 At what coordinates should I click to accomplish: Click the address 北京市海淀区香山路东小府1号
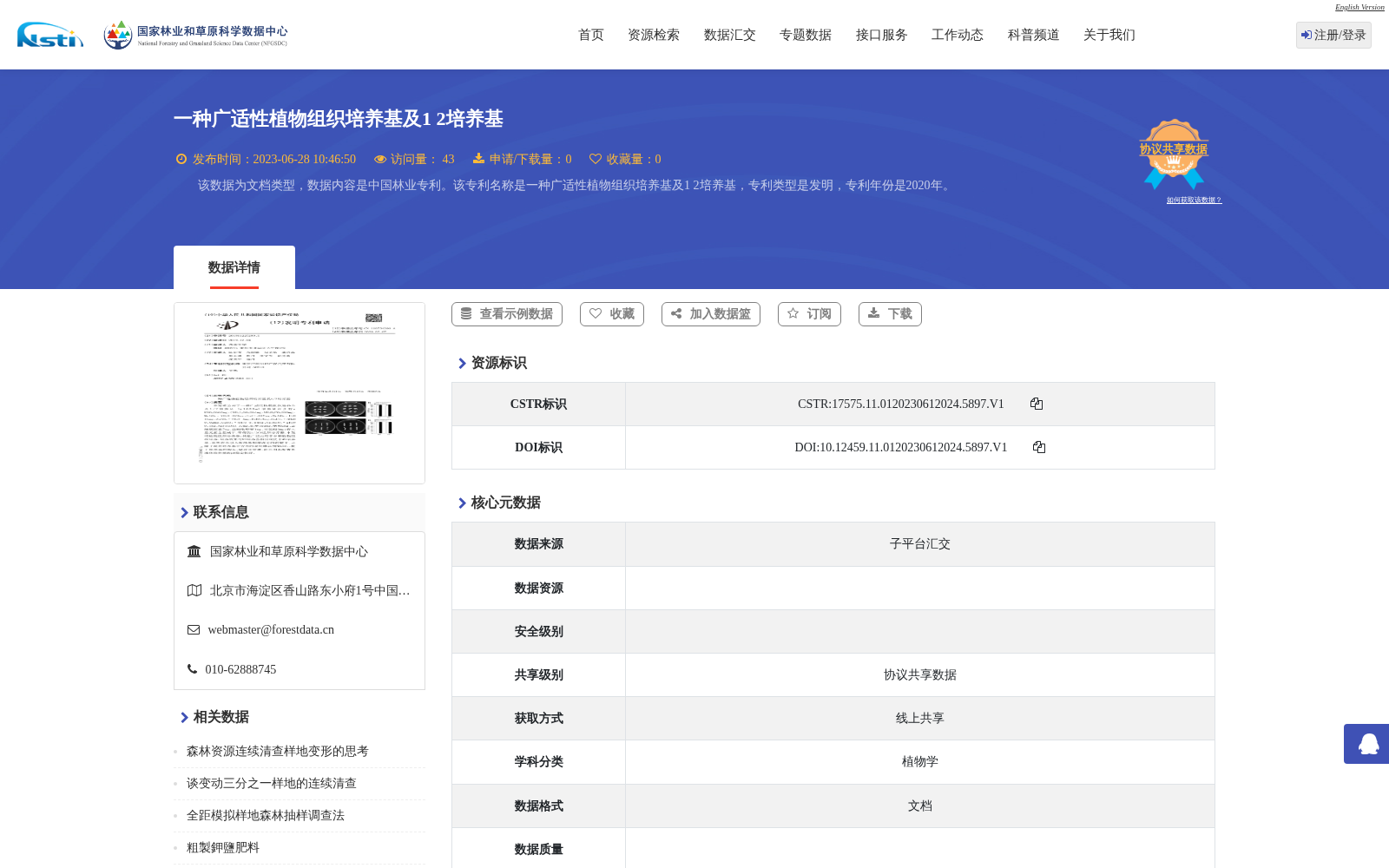pyautogui.click(x=310, y=590)
